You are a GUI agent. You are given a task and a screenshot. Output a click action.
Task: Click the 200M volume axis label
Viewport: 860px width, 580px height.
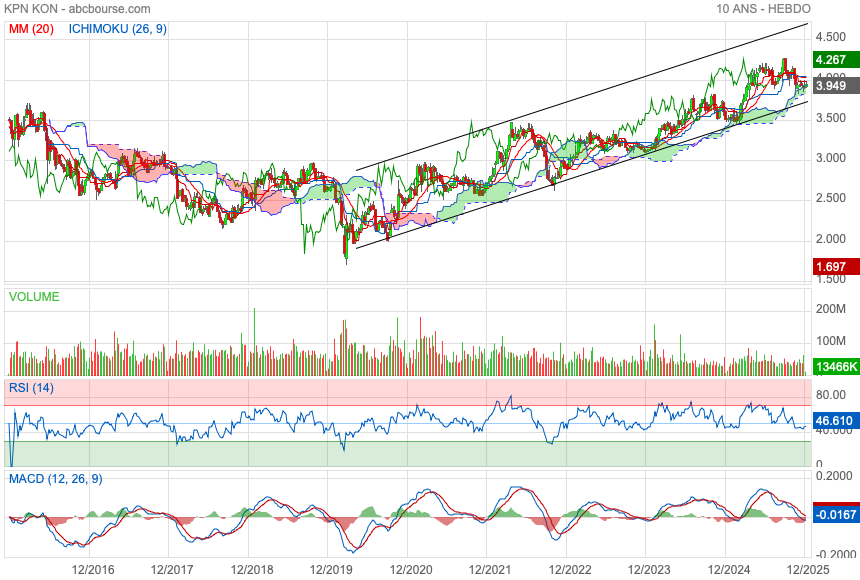click(x=832, y=310)
